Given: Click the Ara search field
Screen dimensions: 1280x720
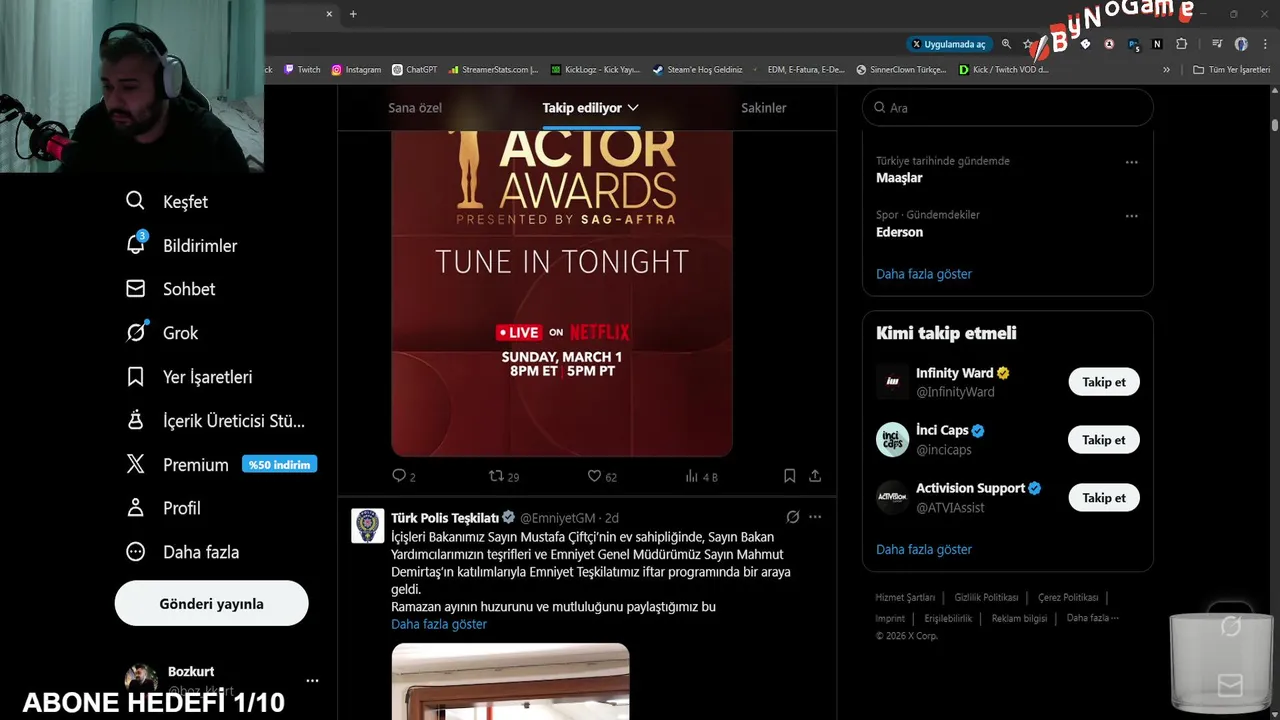Looking at the screenshot, I should coord(1008,108).
